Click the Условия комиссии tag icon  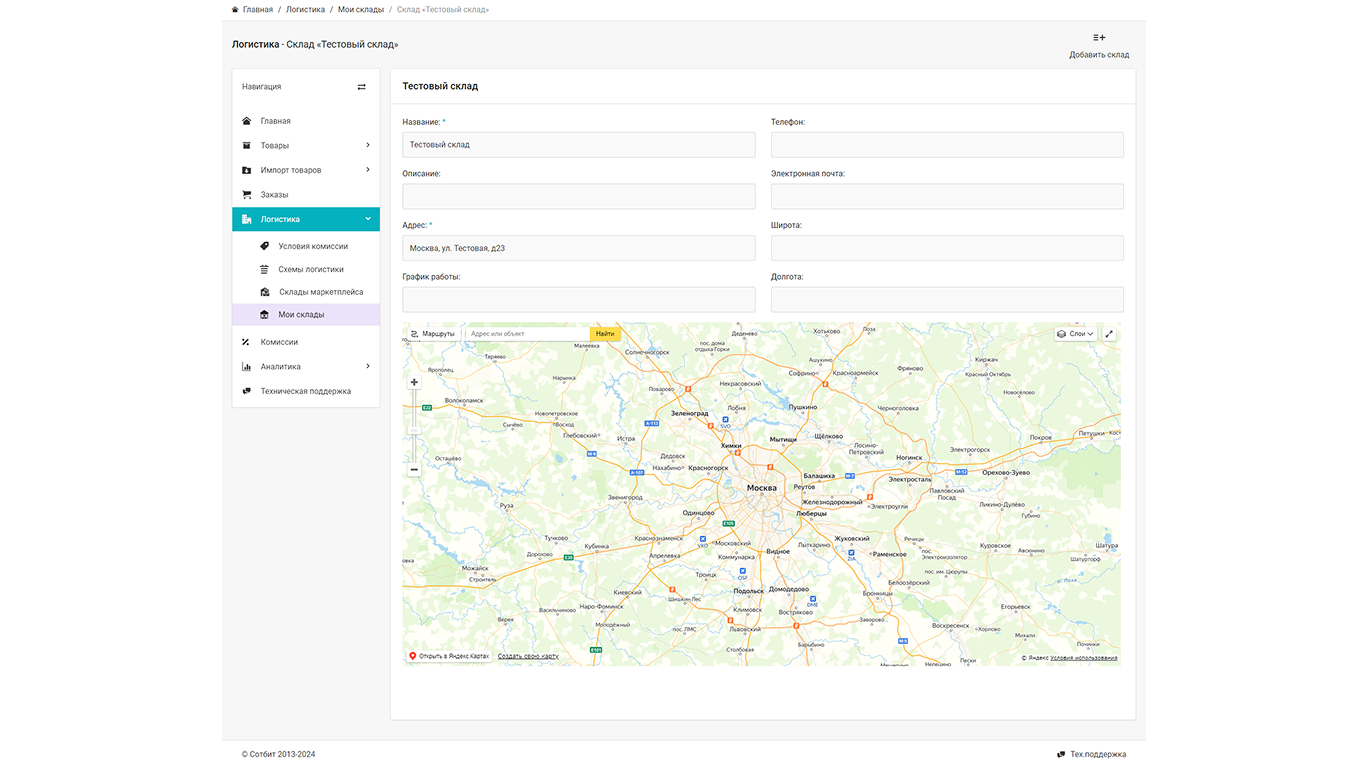[265, 246]
